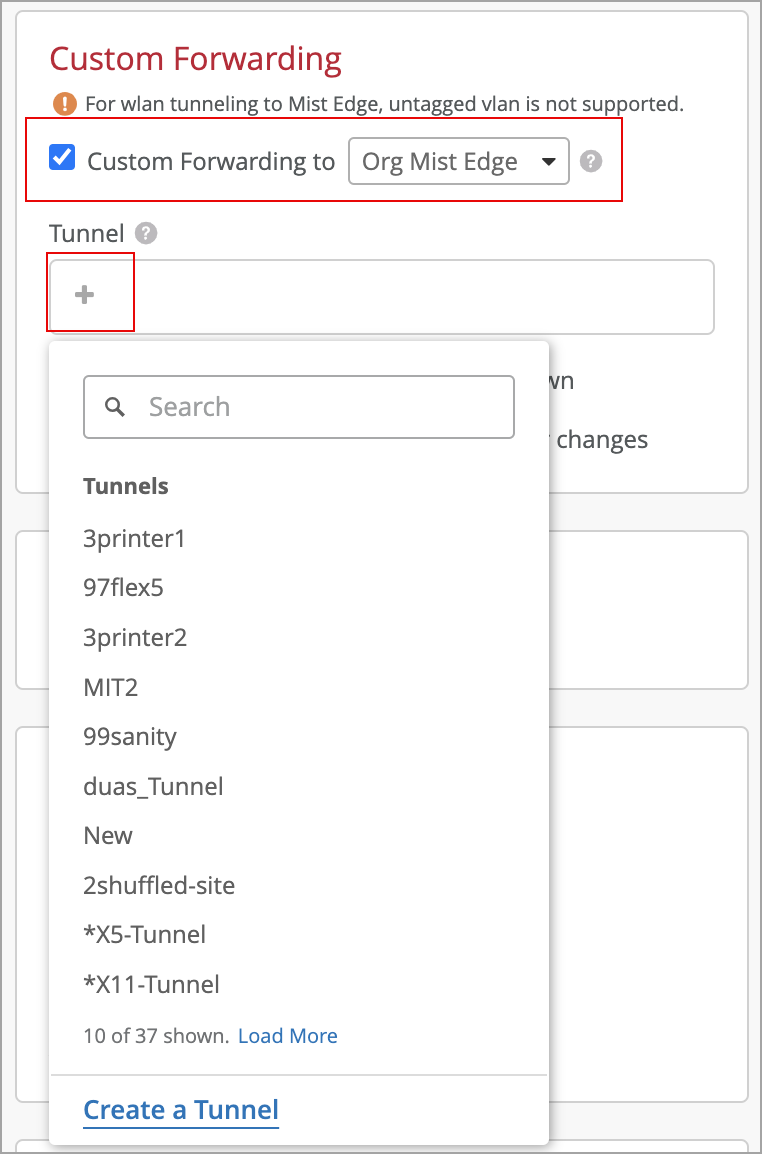Image resolution: width=762 pixels, height=1154 pixels.
Task: Select the *X5-Tunnel entry
Action: (x=145, y=935)
